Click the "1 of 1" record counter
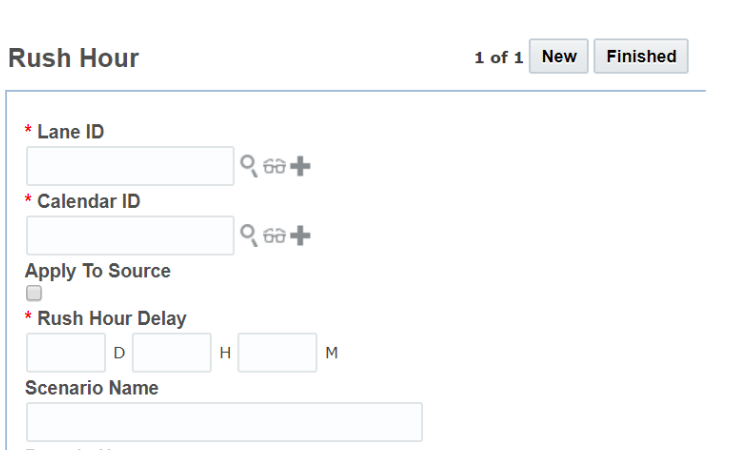The image size is (729, 450). 498,58
